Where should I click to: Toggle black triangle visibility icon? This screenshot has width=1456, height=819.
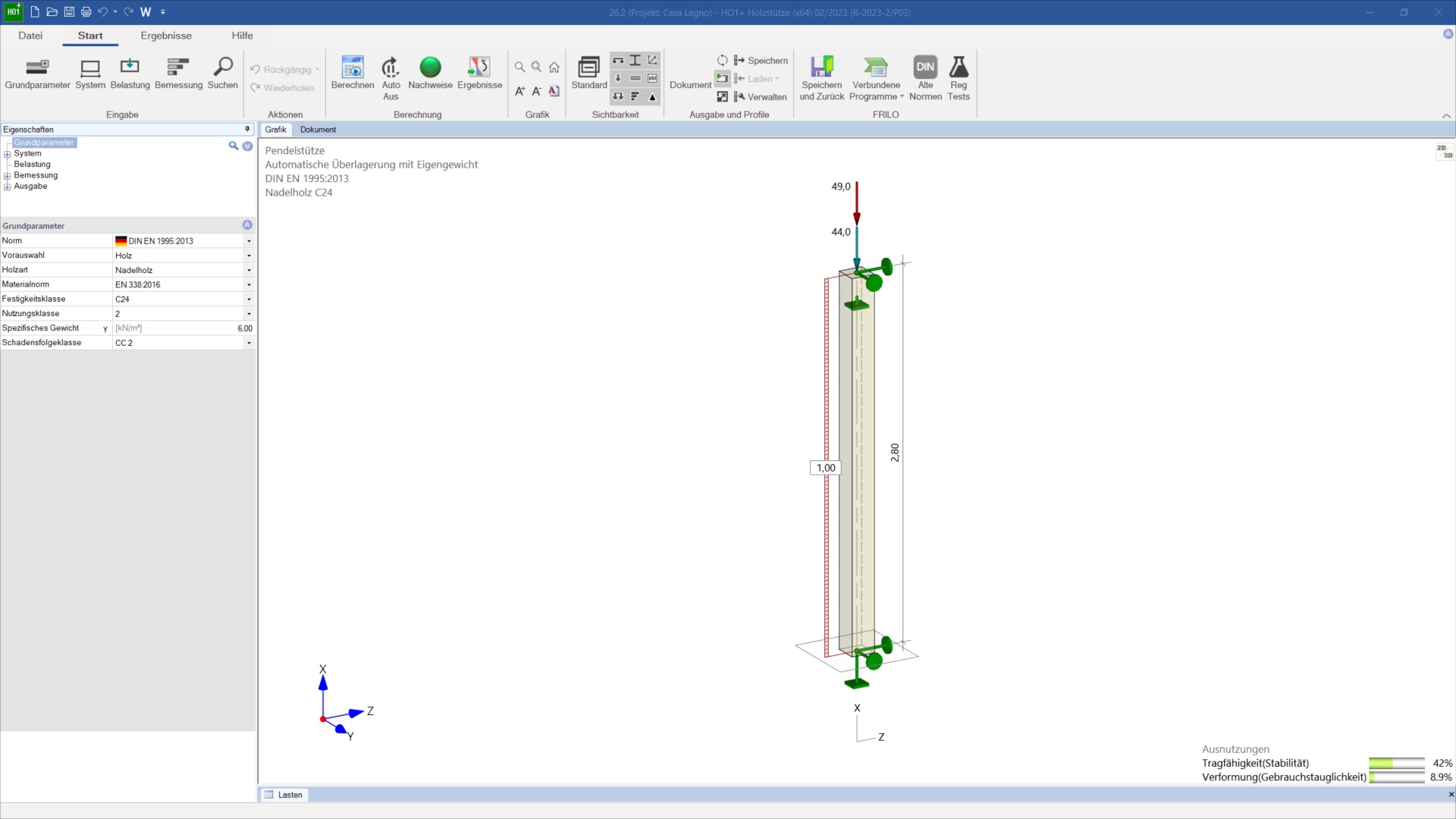(653, 96)
